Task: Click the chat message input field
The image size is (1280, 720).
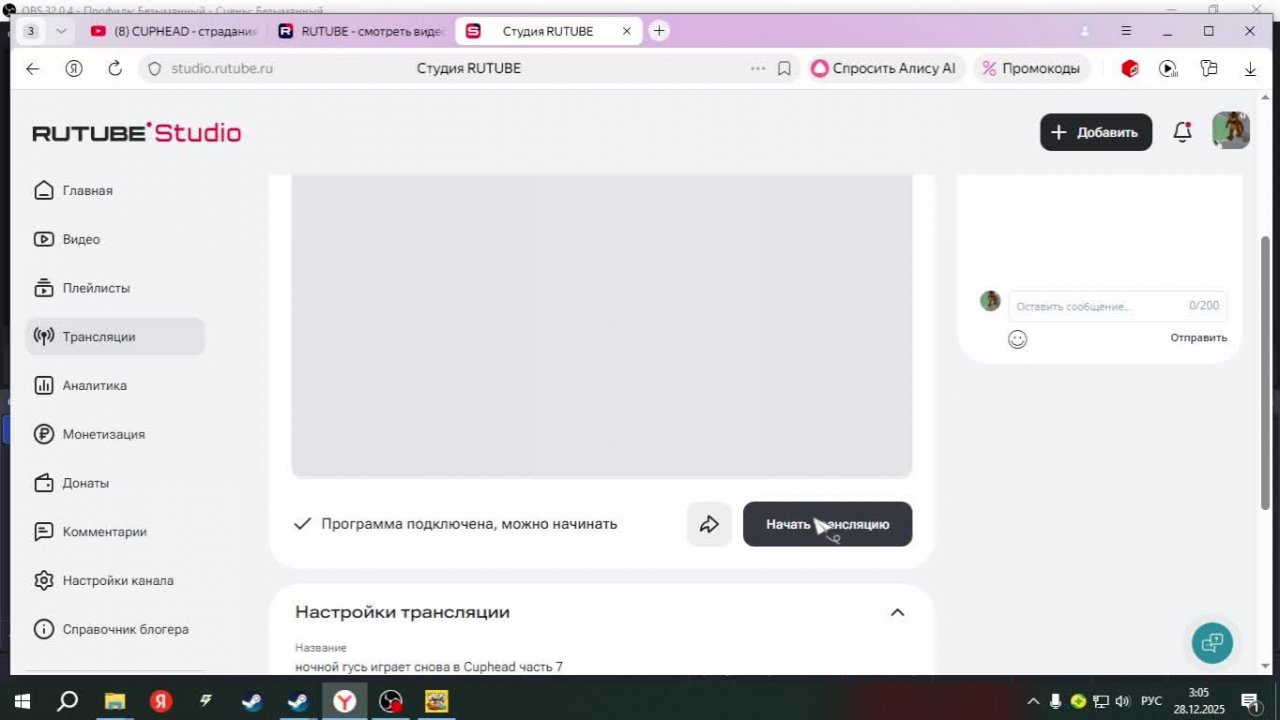Action: coord(1117,306)
